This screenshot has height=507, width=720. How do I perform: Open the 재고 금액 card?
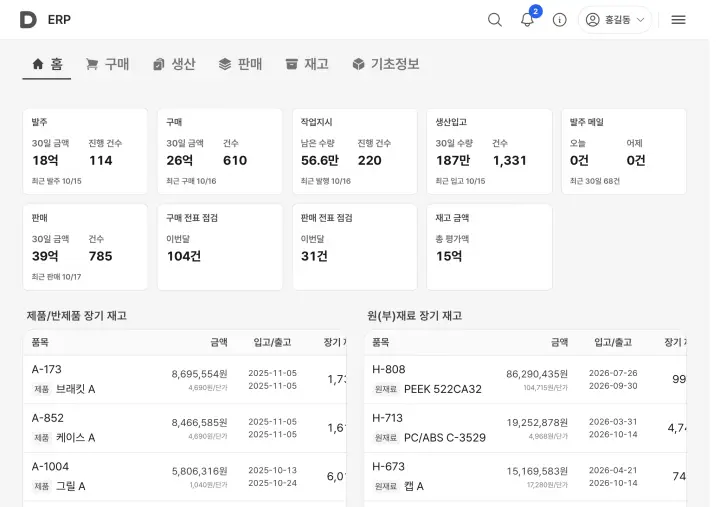(489, 247)
